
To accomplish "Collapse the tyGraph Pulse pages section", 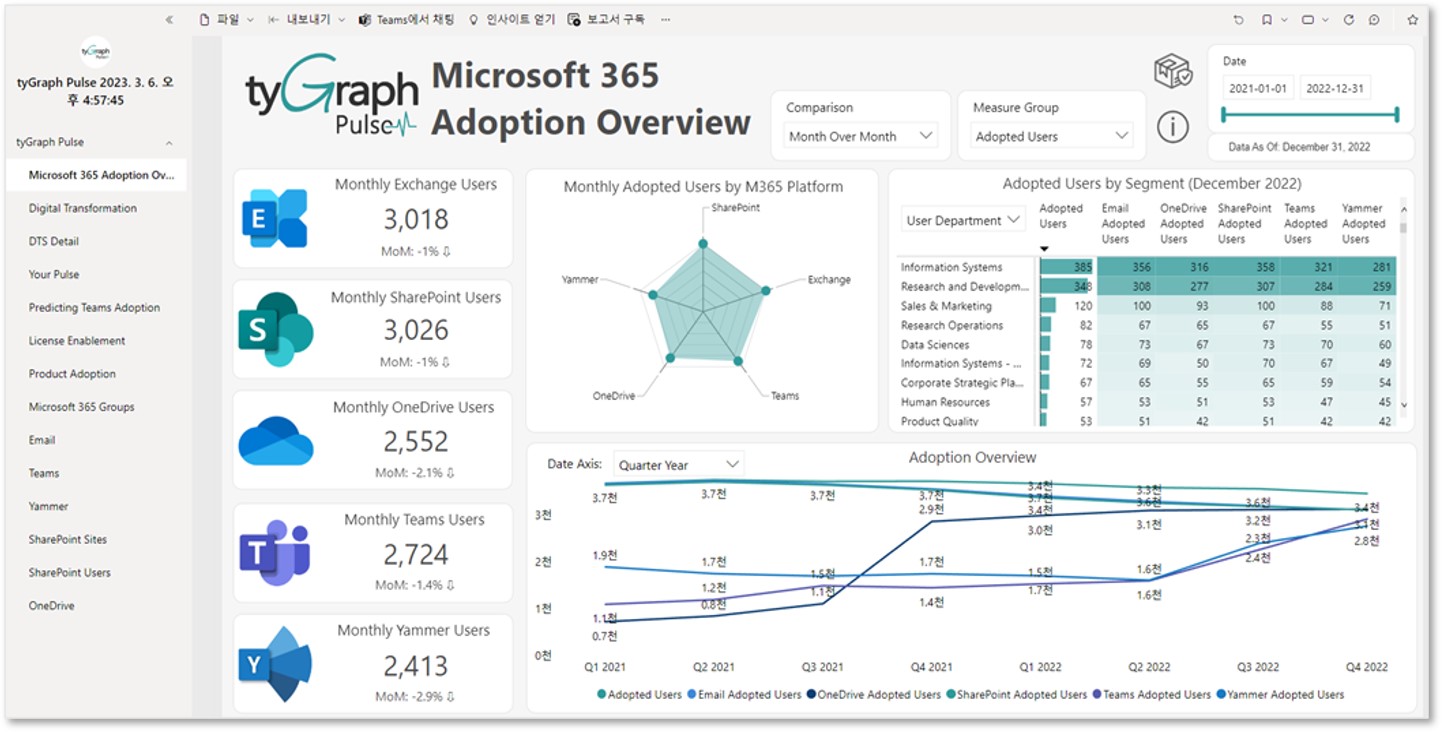I will (169, 143).
